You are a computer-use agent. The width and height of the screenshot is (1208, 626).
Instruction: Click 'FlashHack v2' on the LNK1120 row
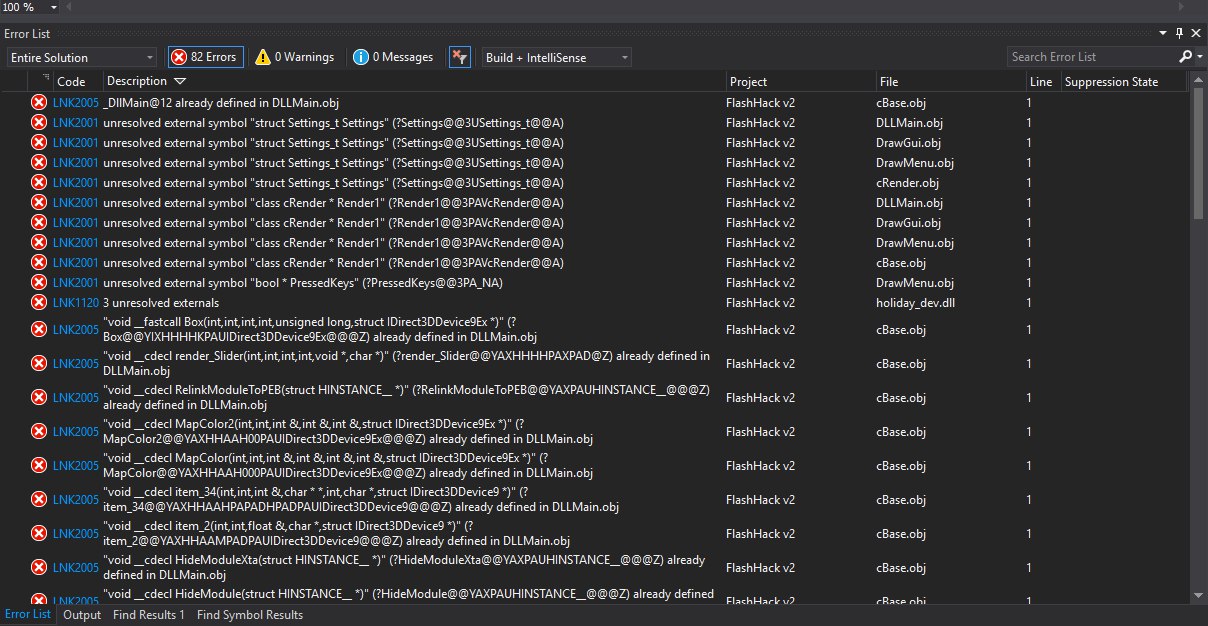point(760,302)
